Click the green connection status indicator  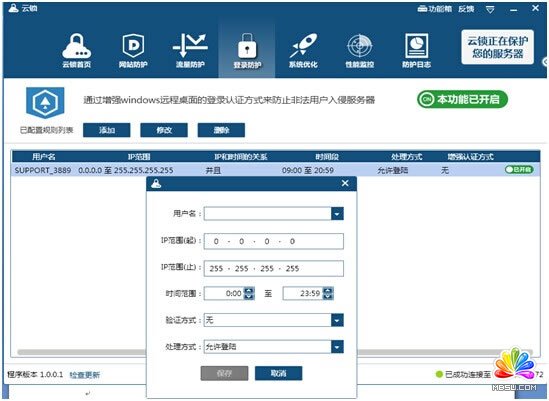click(439, 375)
